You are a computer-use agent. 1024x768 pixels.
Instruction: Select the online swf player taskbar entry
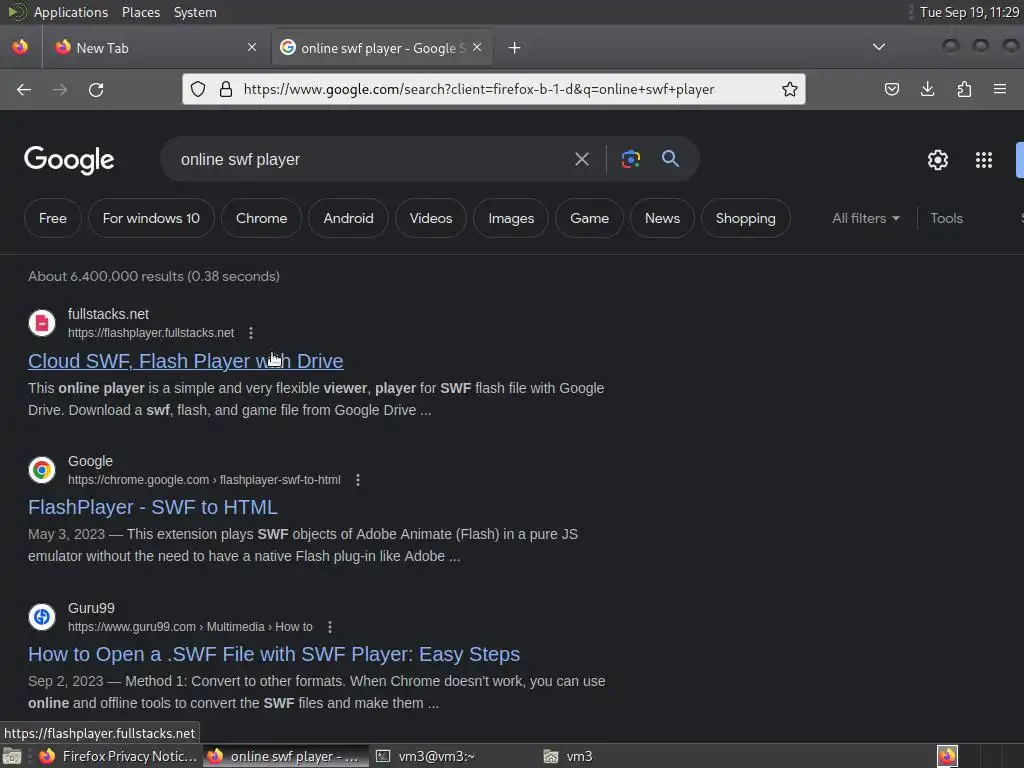tap(285, 756)
